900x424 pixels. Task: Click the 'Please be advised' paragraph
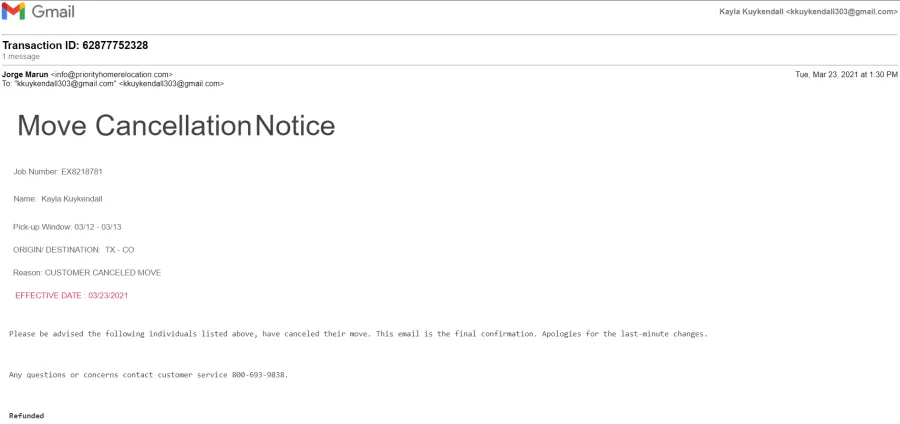(358, 334)
